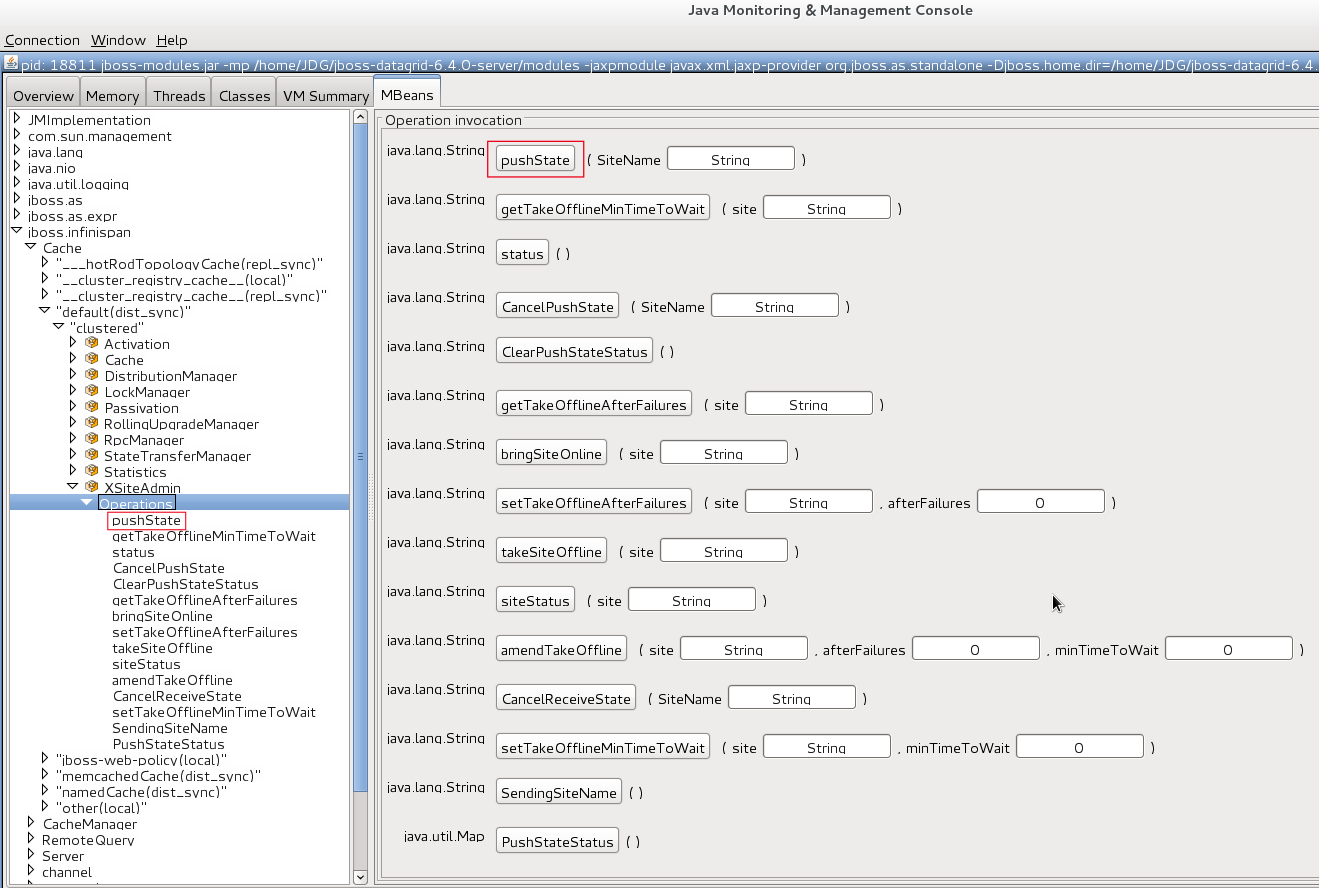The height and width of the screenshot is (888, 1319).
Task: Click the XSiteAdmin MBean icon
Action: (x=92, y=487)
